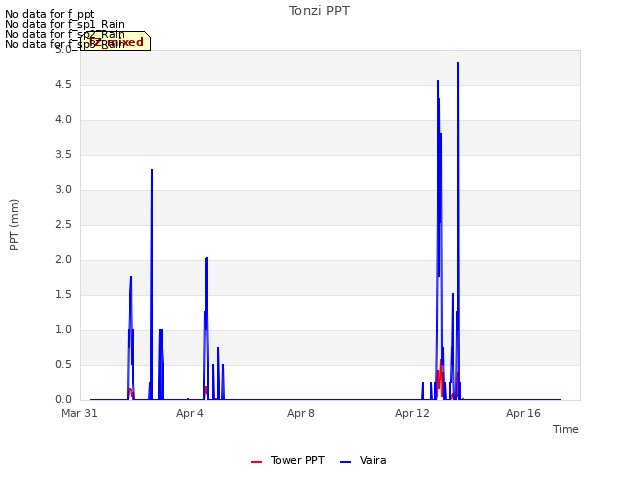Click the Apr 8 x-axis tick label
Screen dimensions: 640x480
coord(301,413)
